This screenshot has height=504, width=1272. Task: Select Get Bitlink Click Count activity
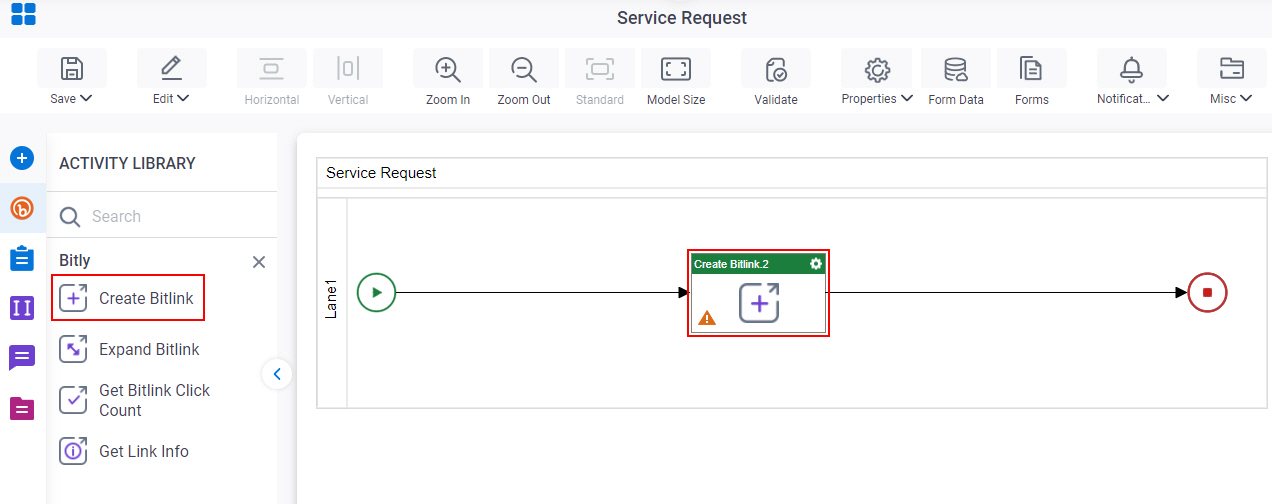136,400
